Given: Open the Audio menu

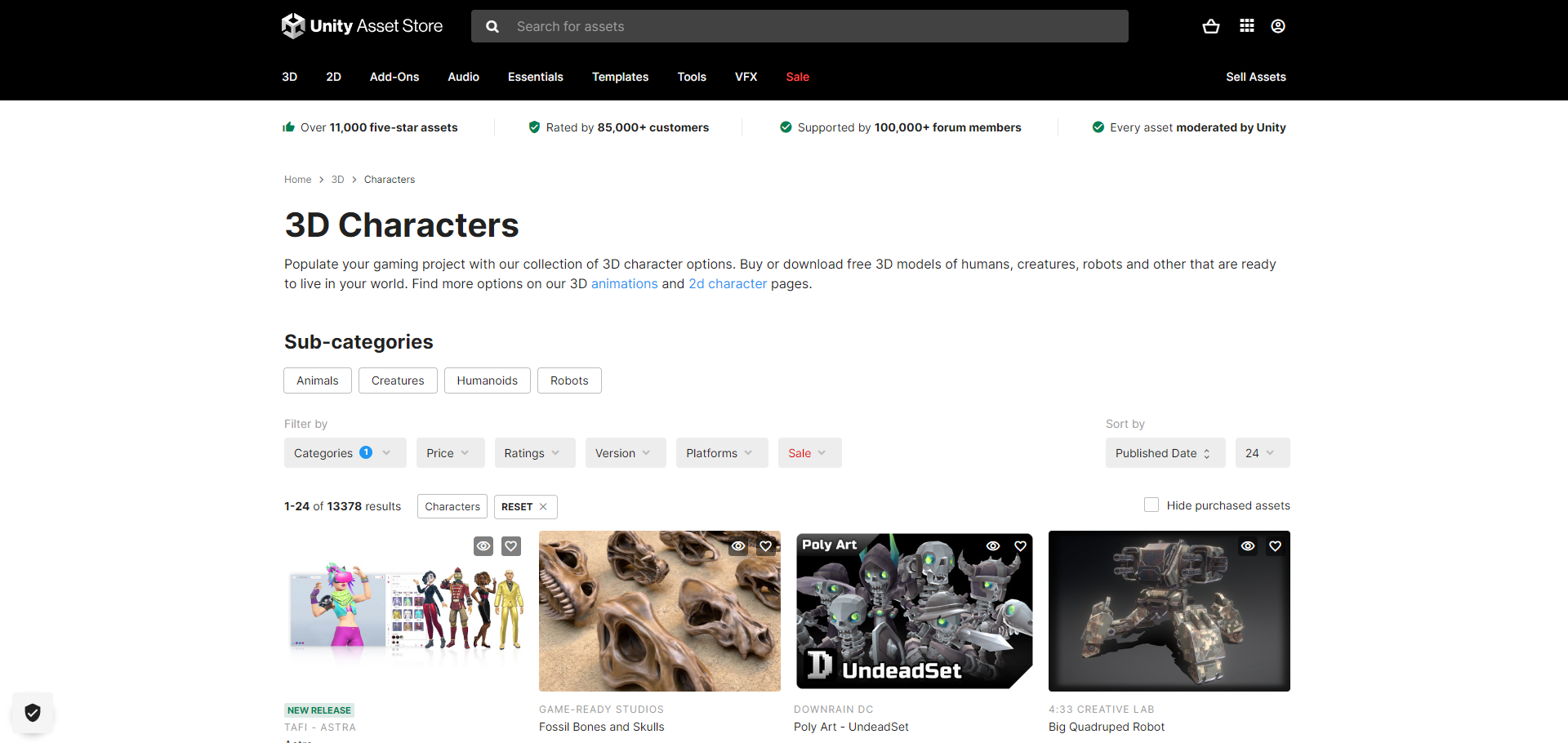Looking at the screenshot, I should click(x=464, y=77).
